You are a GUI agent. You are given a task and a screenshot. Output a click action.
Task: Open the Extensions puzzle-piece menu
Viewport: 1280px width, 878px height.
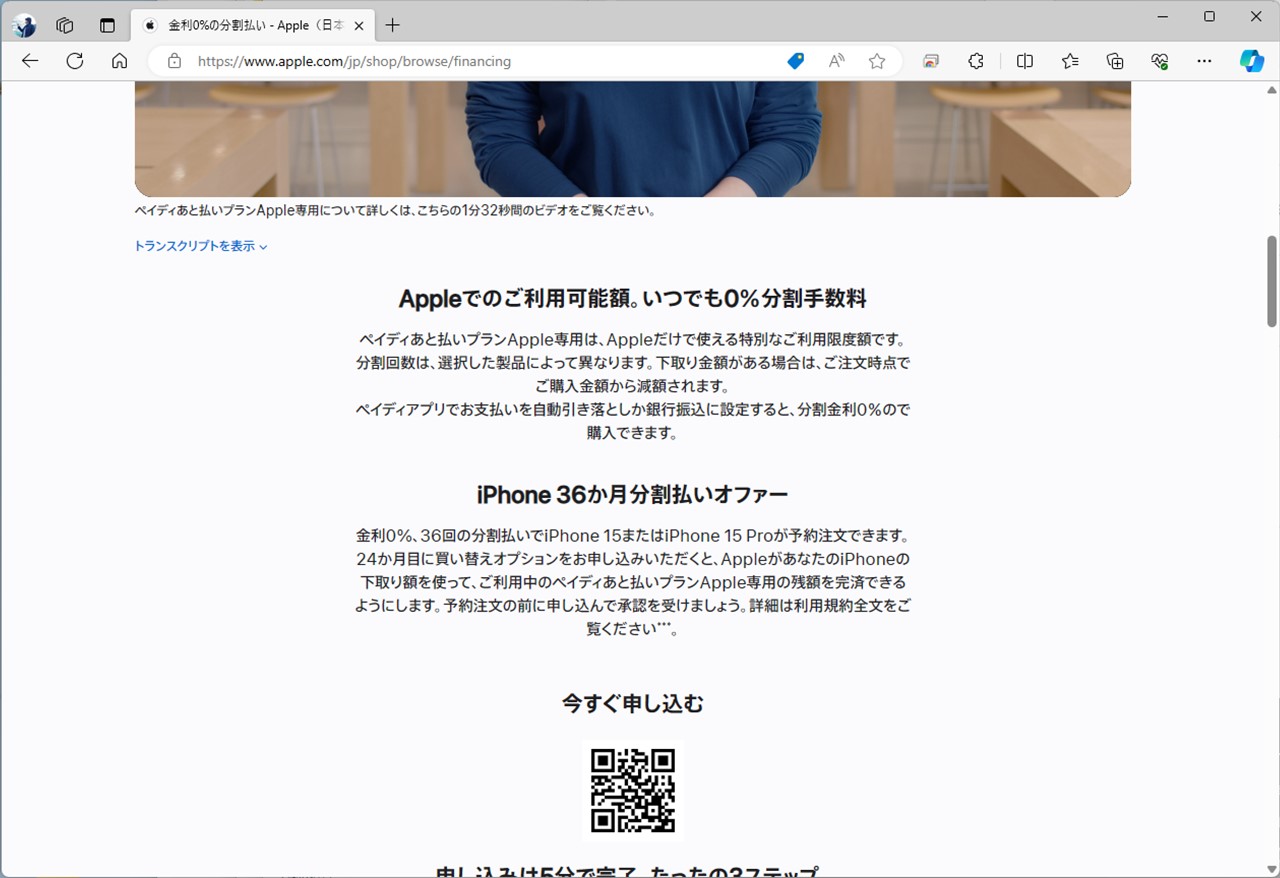point(975,61)
